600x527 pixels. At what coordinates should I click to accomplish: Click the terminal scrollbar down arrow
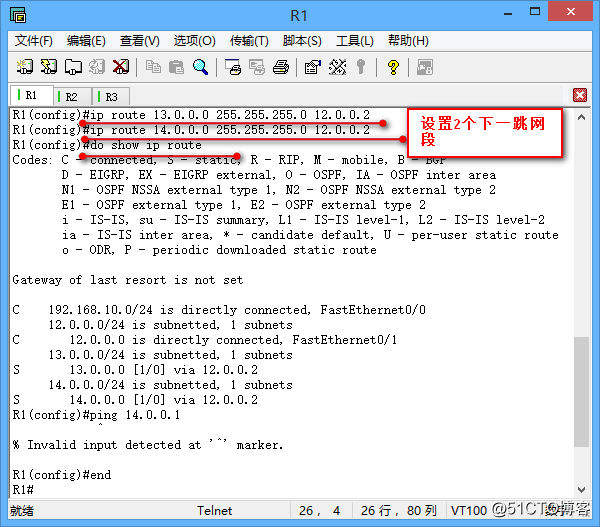tap(581, 489)
